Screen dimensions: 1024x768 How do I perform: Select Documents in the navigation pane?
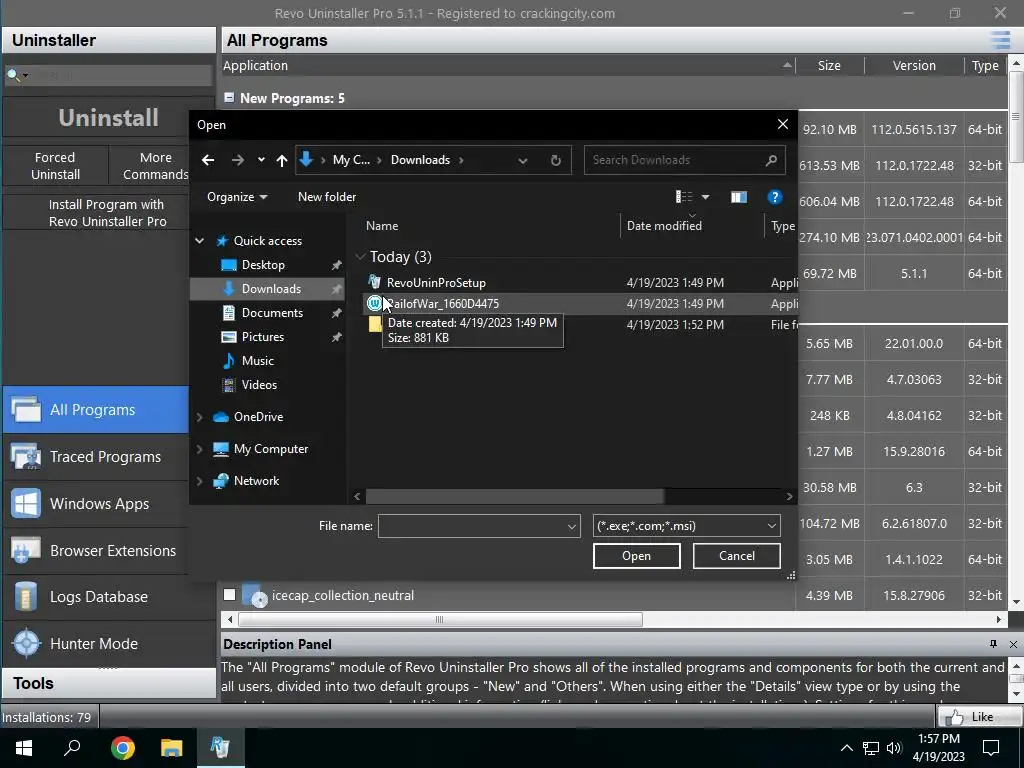(x=272, y=313)
